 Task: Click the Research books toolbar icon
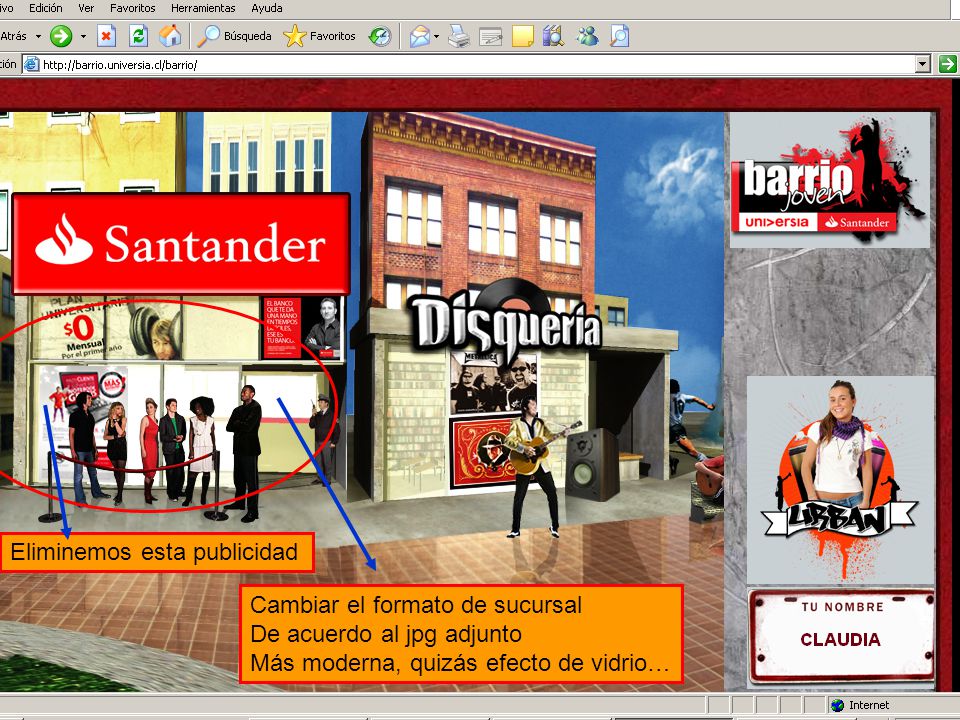[553, 36]
